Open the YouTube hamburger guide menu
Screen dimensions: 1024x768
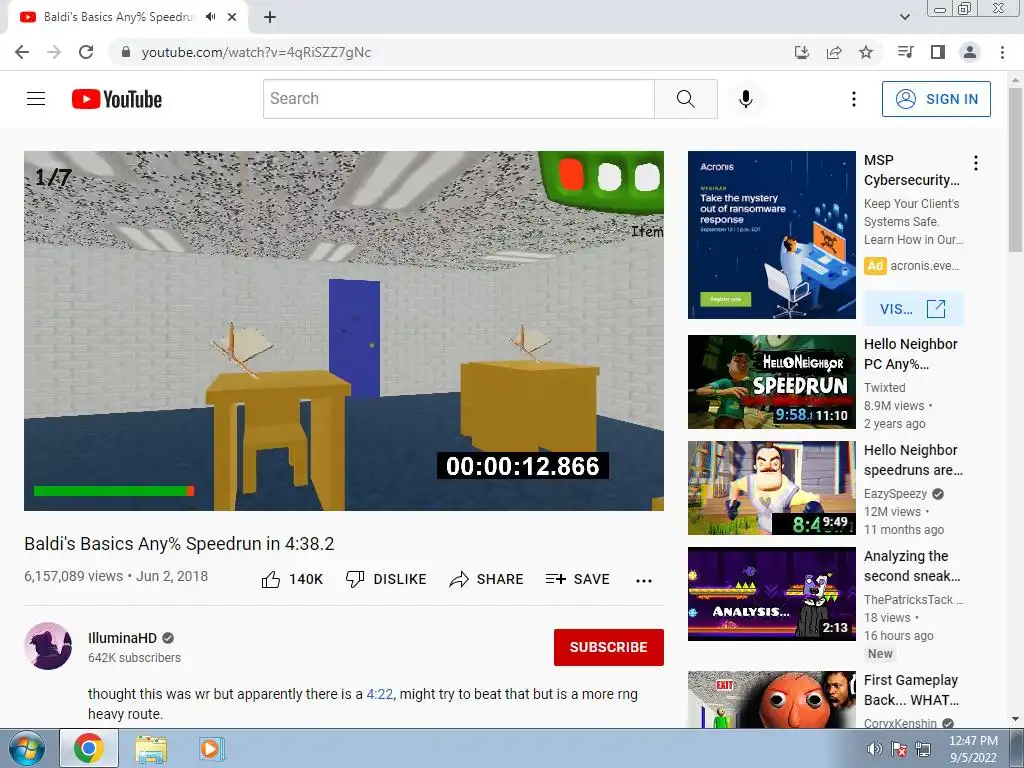tap(36, 99)
